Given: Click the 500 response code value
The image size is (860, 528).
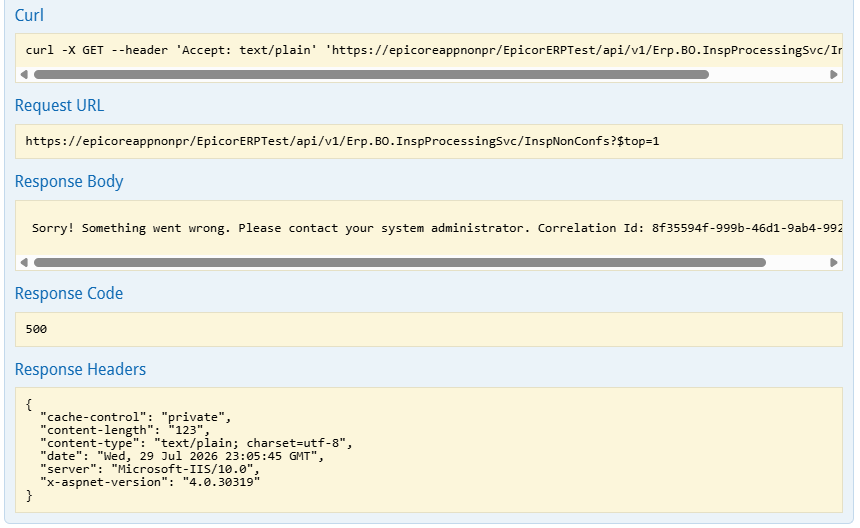Looking at the screenshot, I should coord(36,330).
